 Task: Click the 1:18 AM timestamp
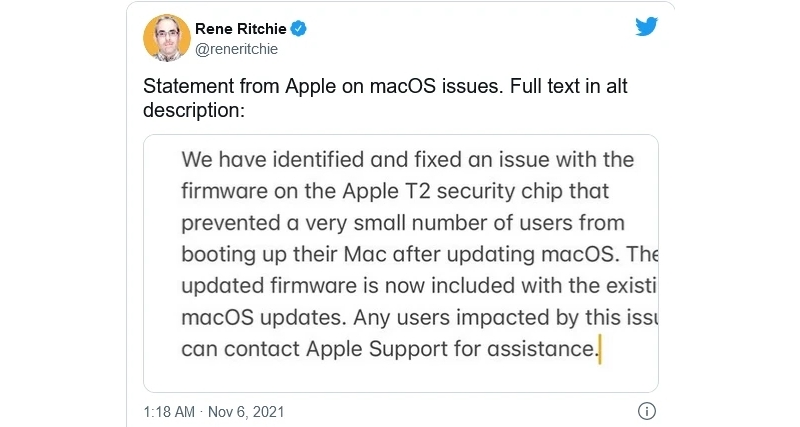(169, 412)
